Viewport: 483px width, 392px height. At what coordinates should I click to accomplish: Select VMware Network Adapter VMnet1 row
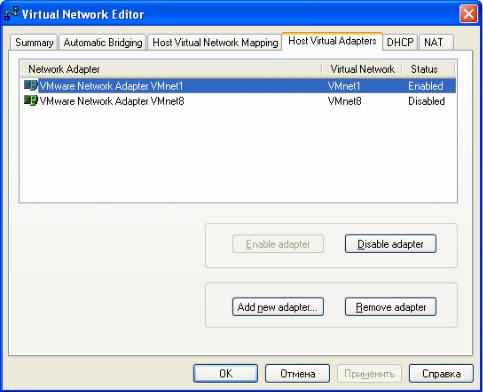(239, 86)
